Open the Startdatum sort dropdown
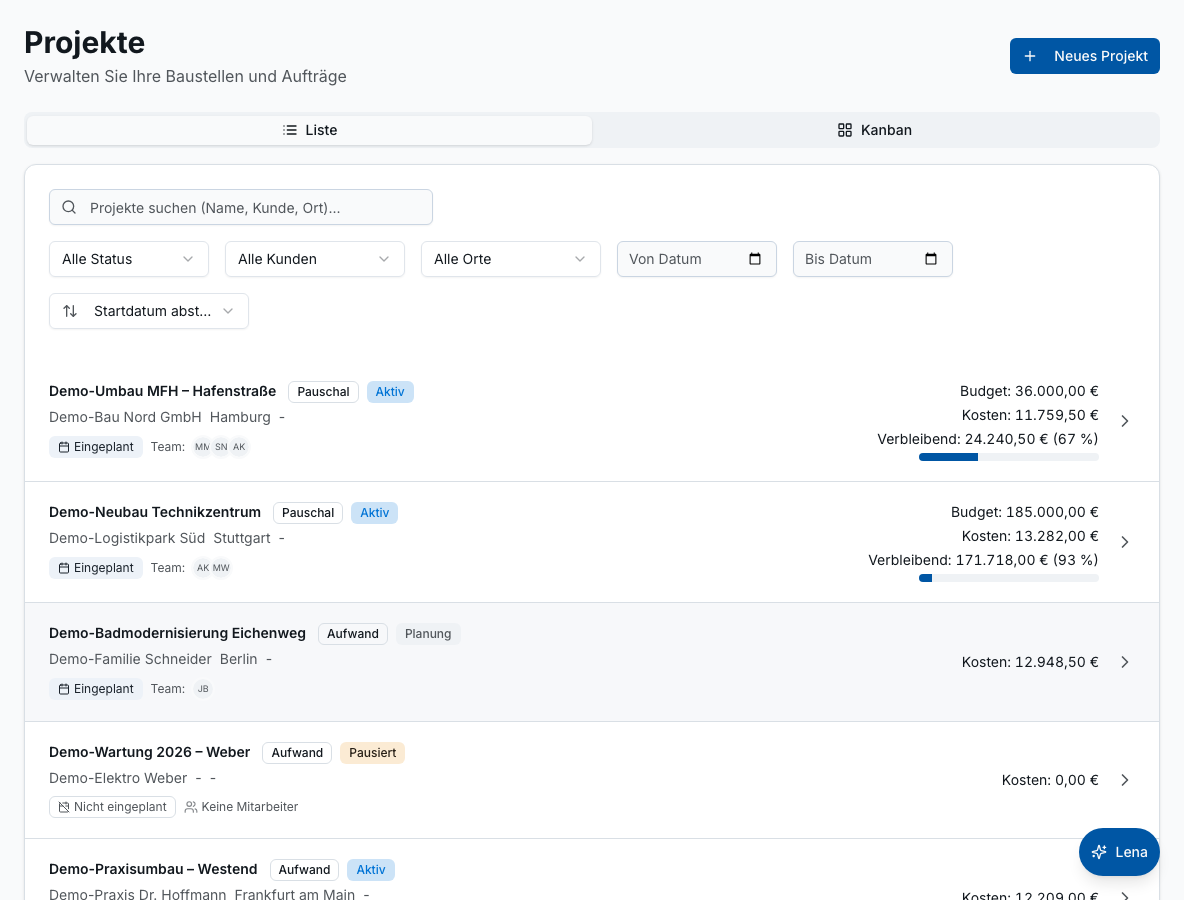Image resolution: width=1184 pixels, height=900 pixels. coord(149,311)
